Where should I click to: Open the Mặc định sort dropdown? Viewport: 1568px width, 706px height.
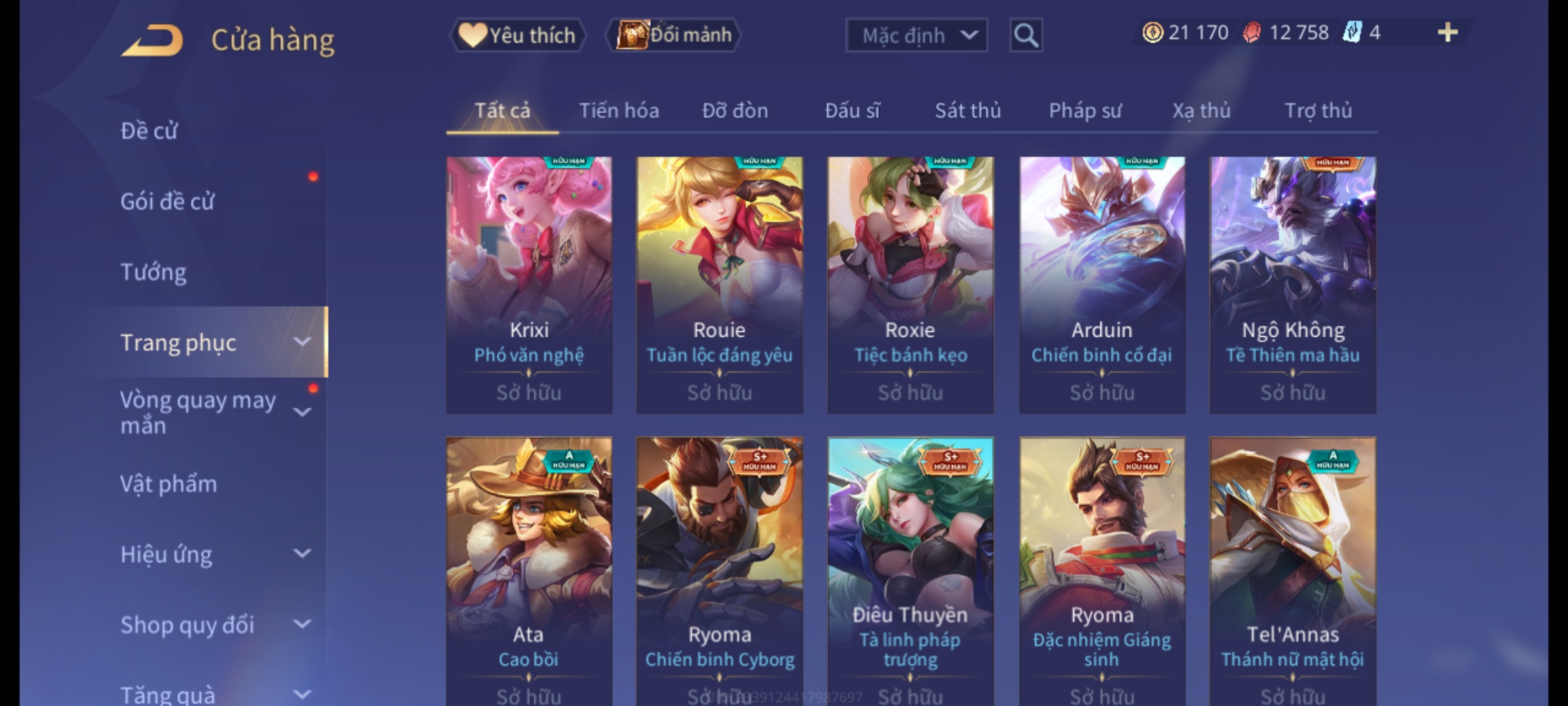(x=916, y=35)
